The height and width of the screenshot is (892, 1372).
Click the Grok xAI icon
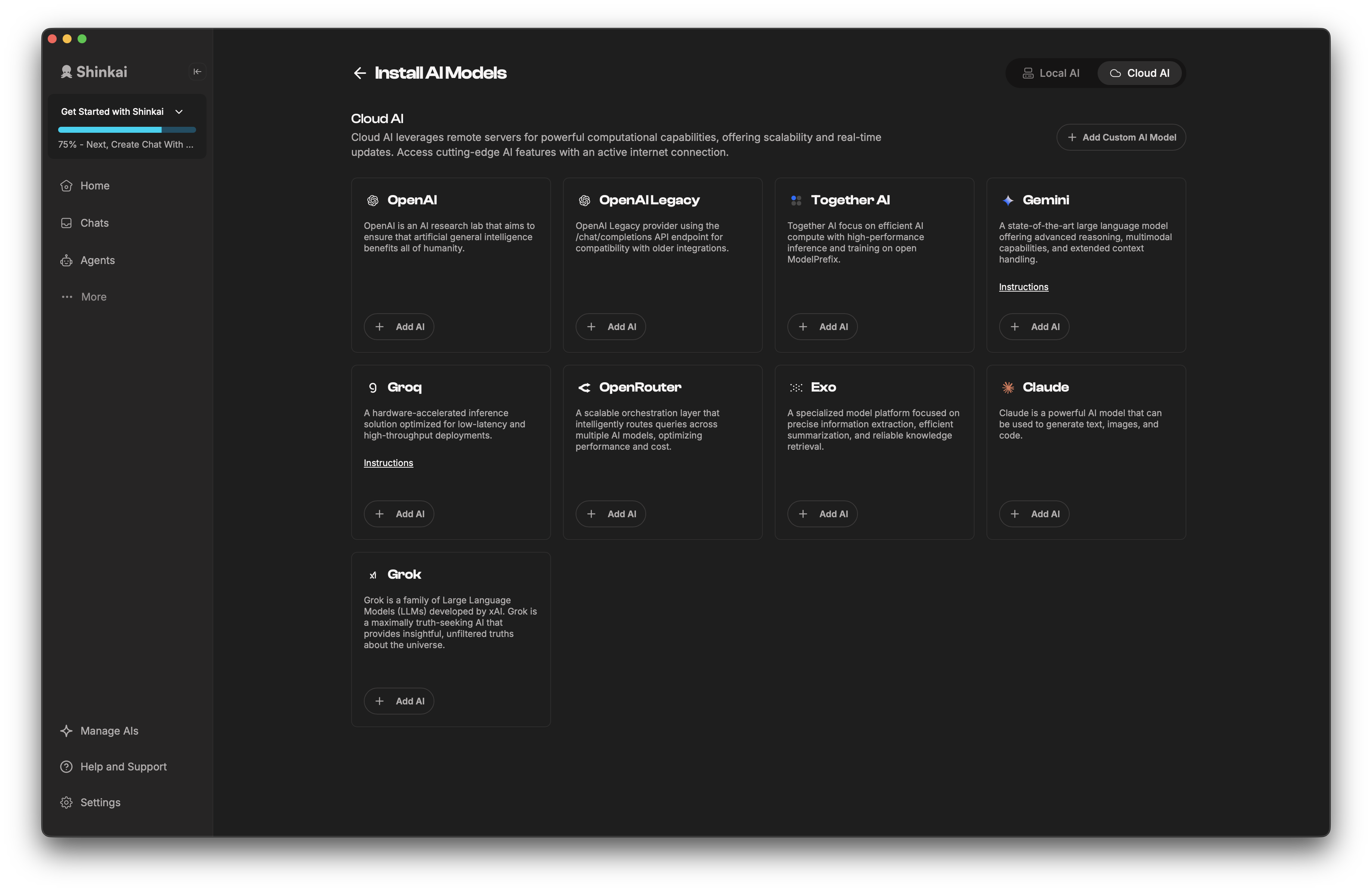coord(374,575)
